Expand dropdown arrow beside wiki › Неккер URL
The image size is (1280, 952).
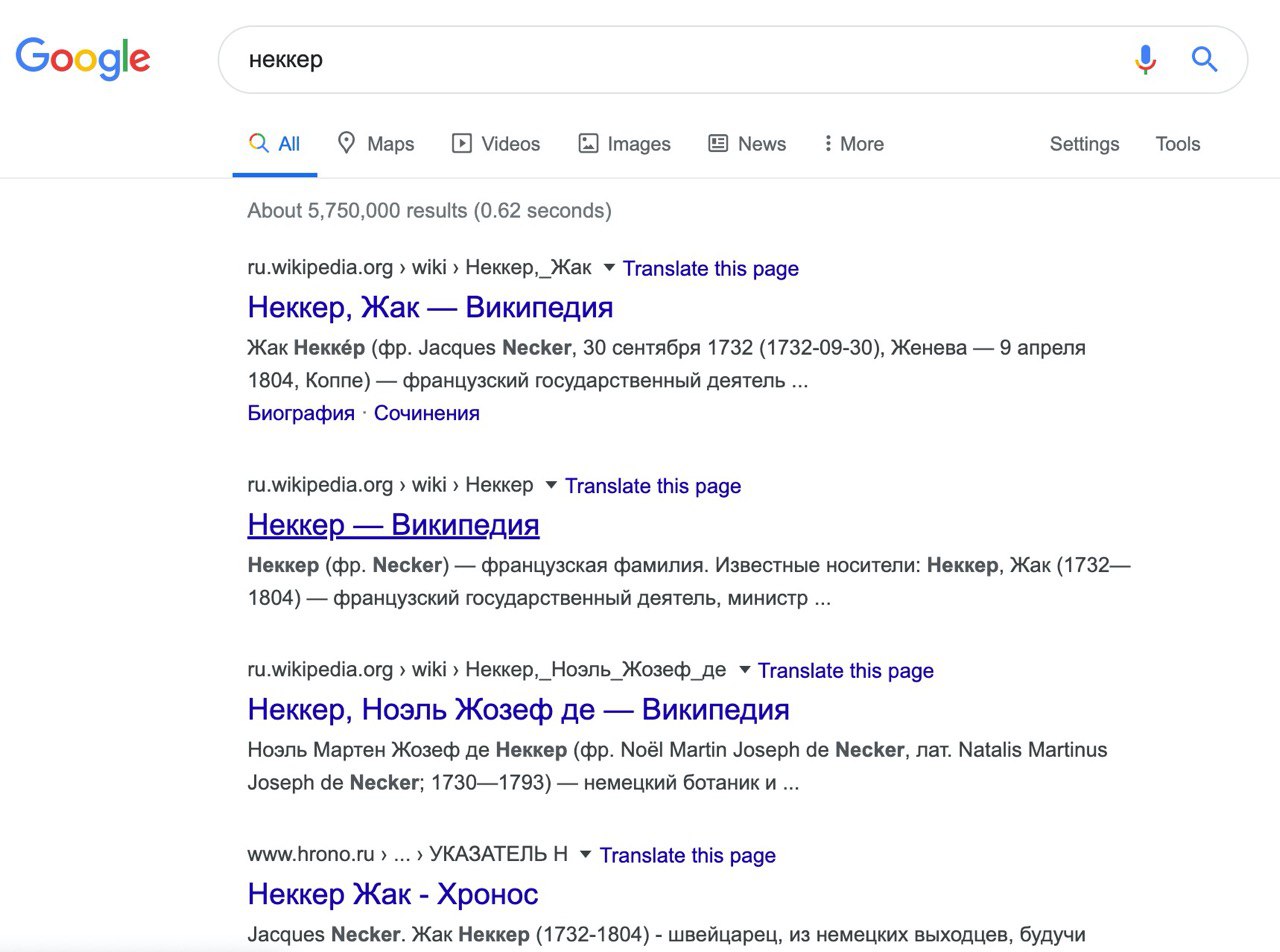551,485
